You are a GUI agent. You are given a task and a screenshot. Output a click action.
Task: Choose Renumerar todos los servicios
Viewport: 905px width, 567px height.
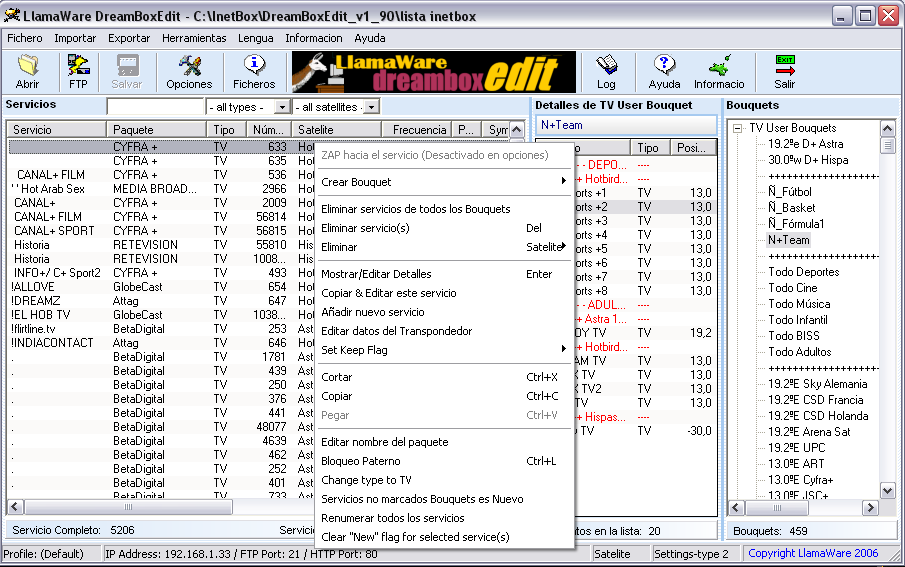(445, 518)
